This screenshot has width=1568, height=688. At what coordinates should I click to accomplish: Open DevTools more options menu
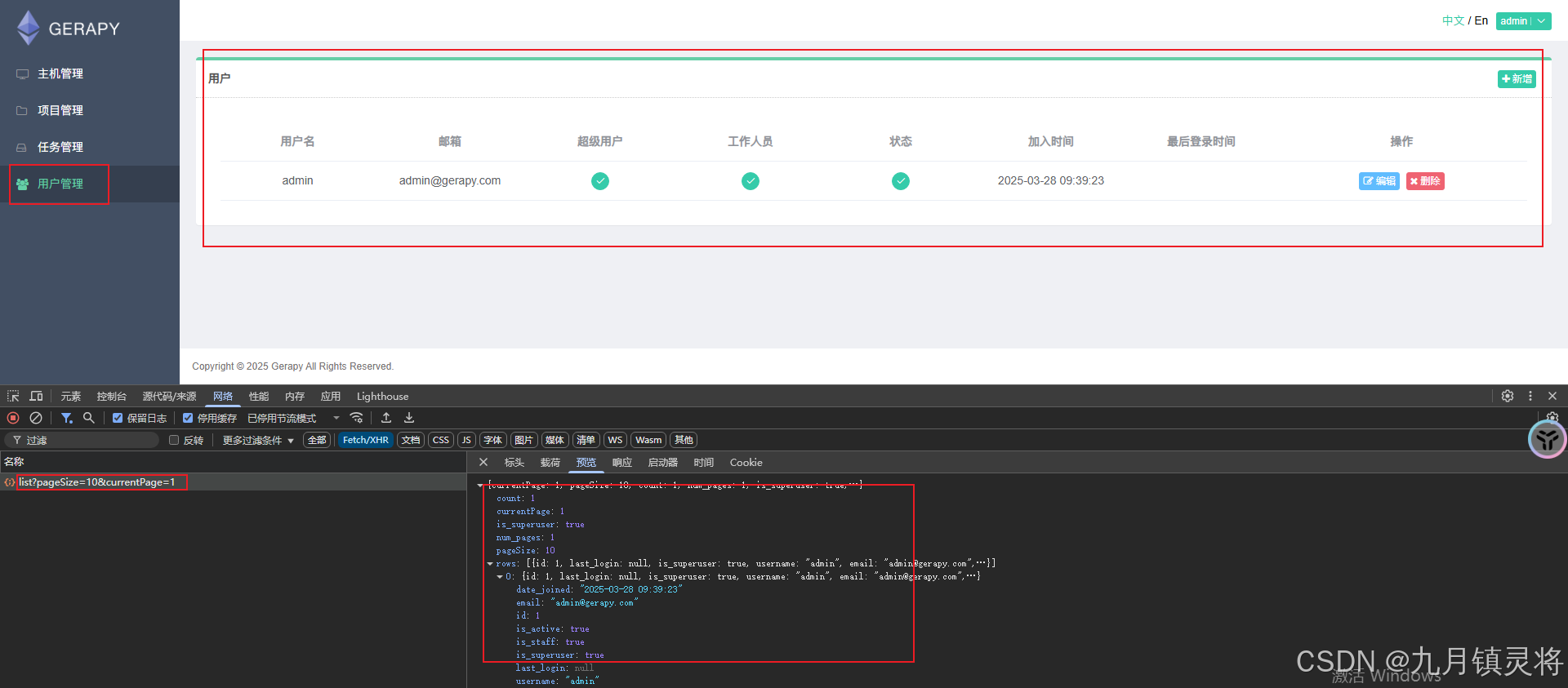pos(1530,396)
